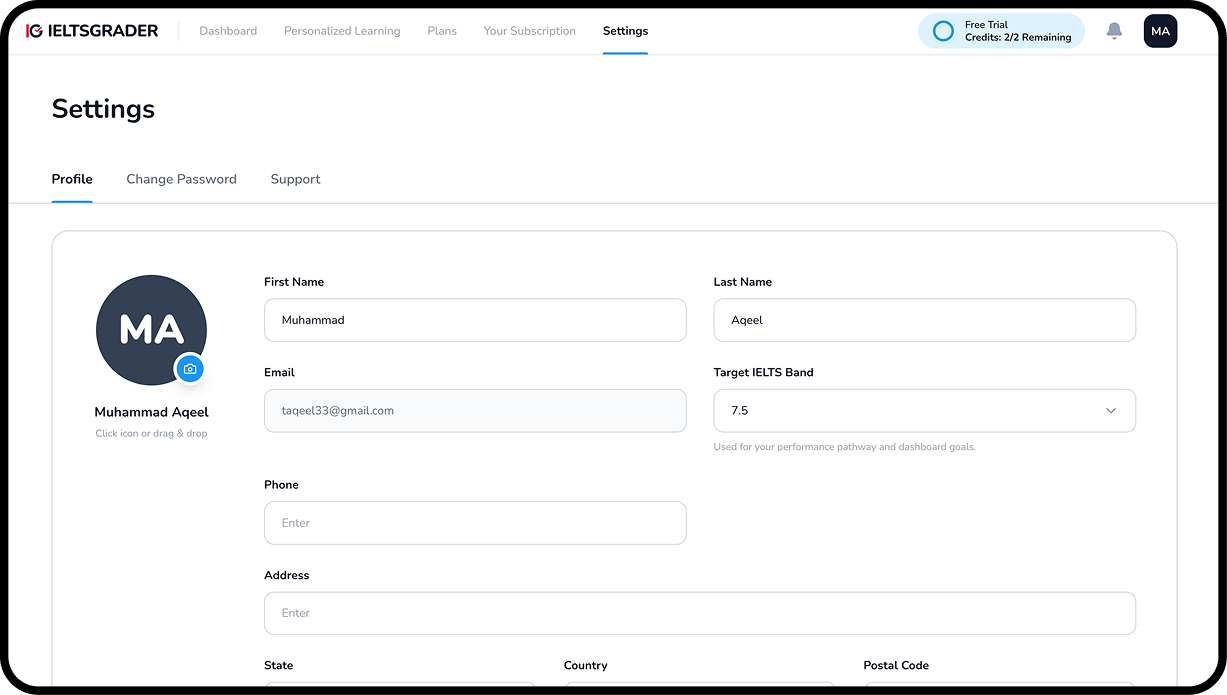Click the Free Trial circle indicator
Viewport: 1227px width, 695px height.
(x=943, y=31)
